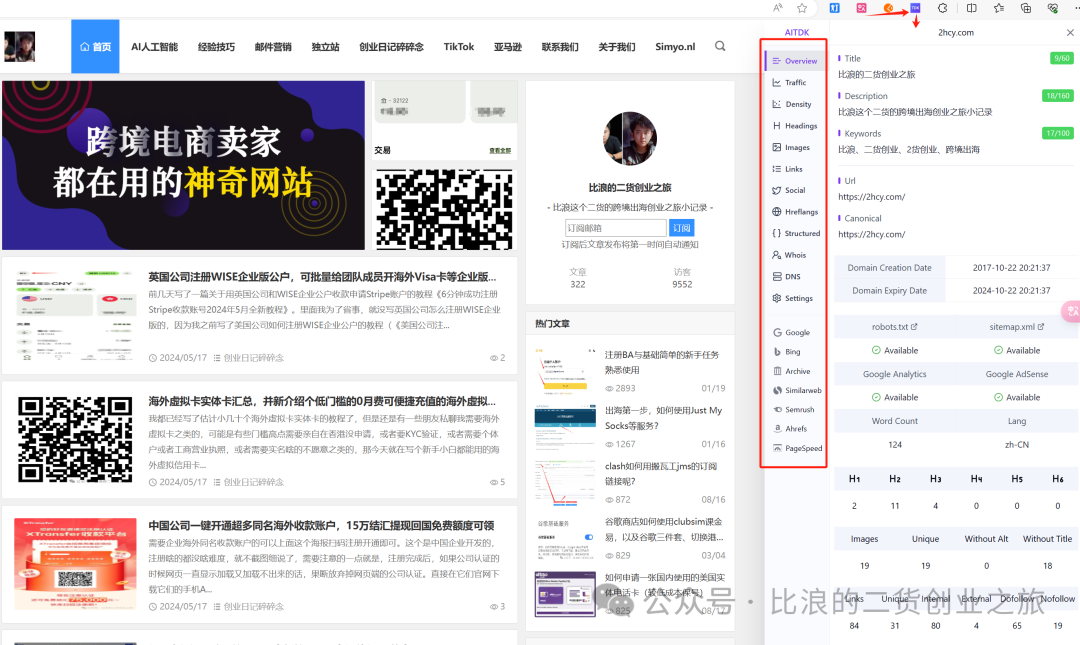The width and height of the screenshot is (1080, 645).
Task: Open the hot article clash如何用搬瓦工jms的订阅链接呢
Action: click(x=661, y=473)
